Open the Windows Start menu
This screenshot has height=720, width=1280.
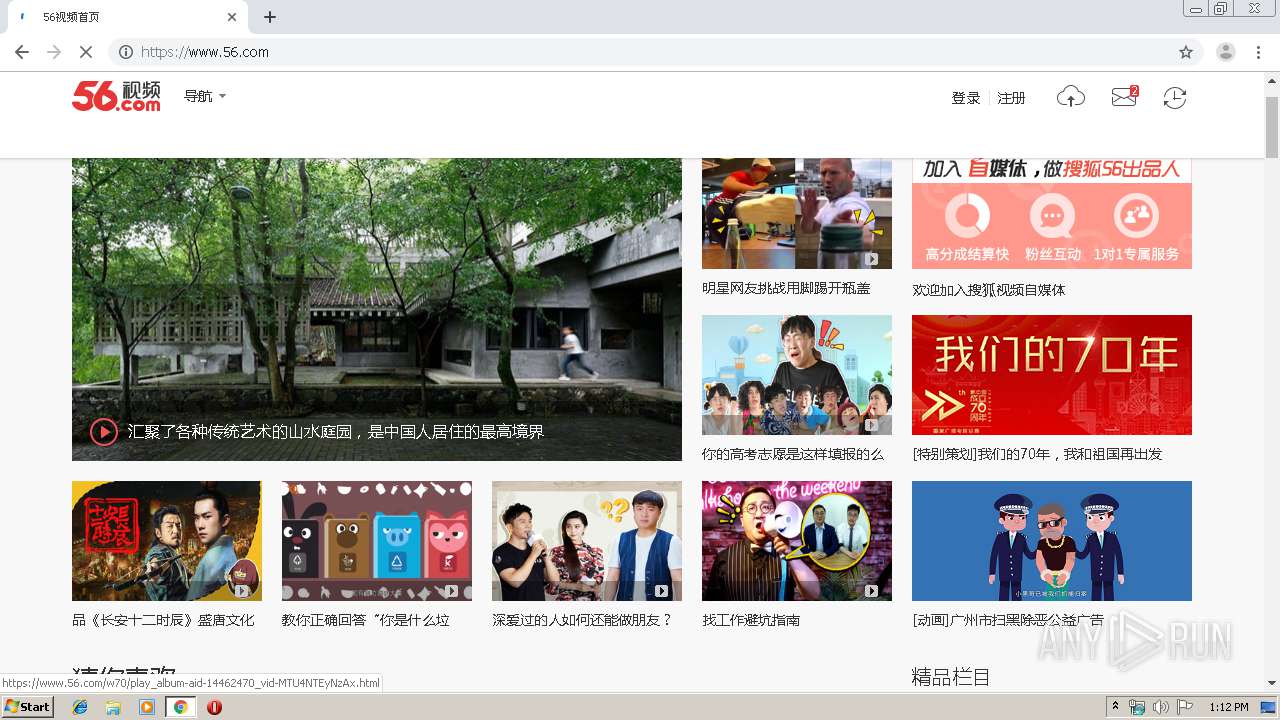click(28, 707)
